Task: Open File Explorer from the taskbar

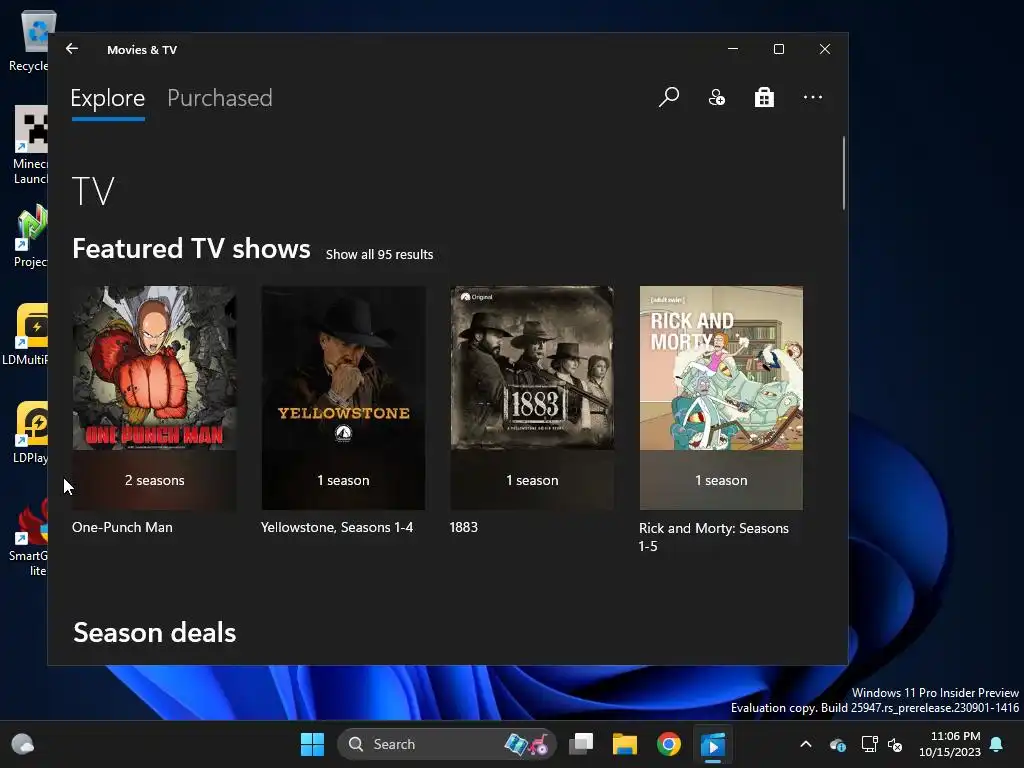Action: coord(625,744)
